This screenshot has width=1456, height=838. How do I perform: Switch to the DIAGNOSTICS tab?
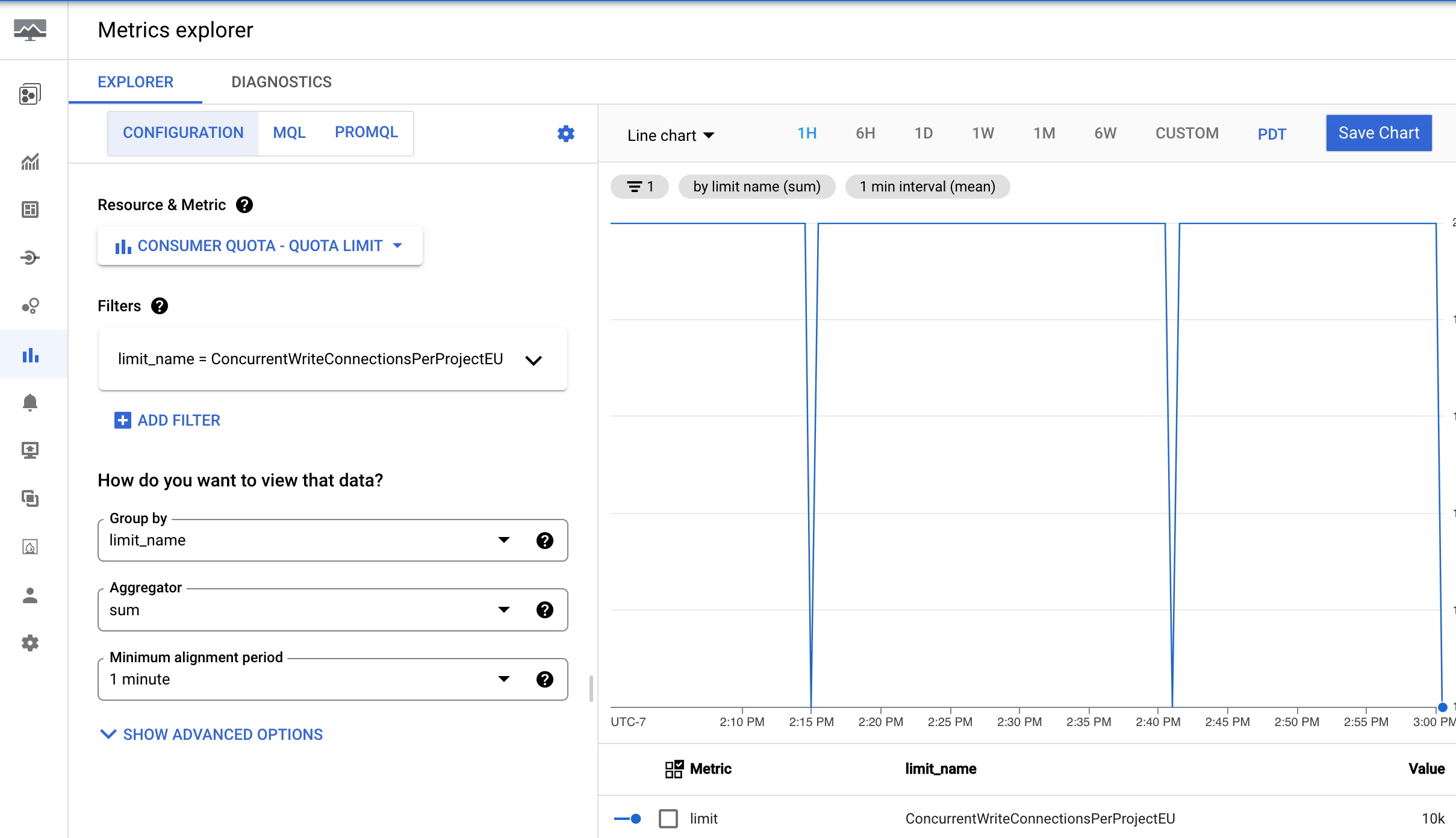click(x=281, y=82)
